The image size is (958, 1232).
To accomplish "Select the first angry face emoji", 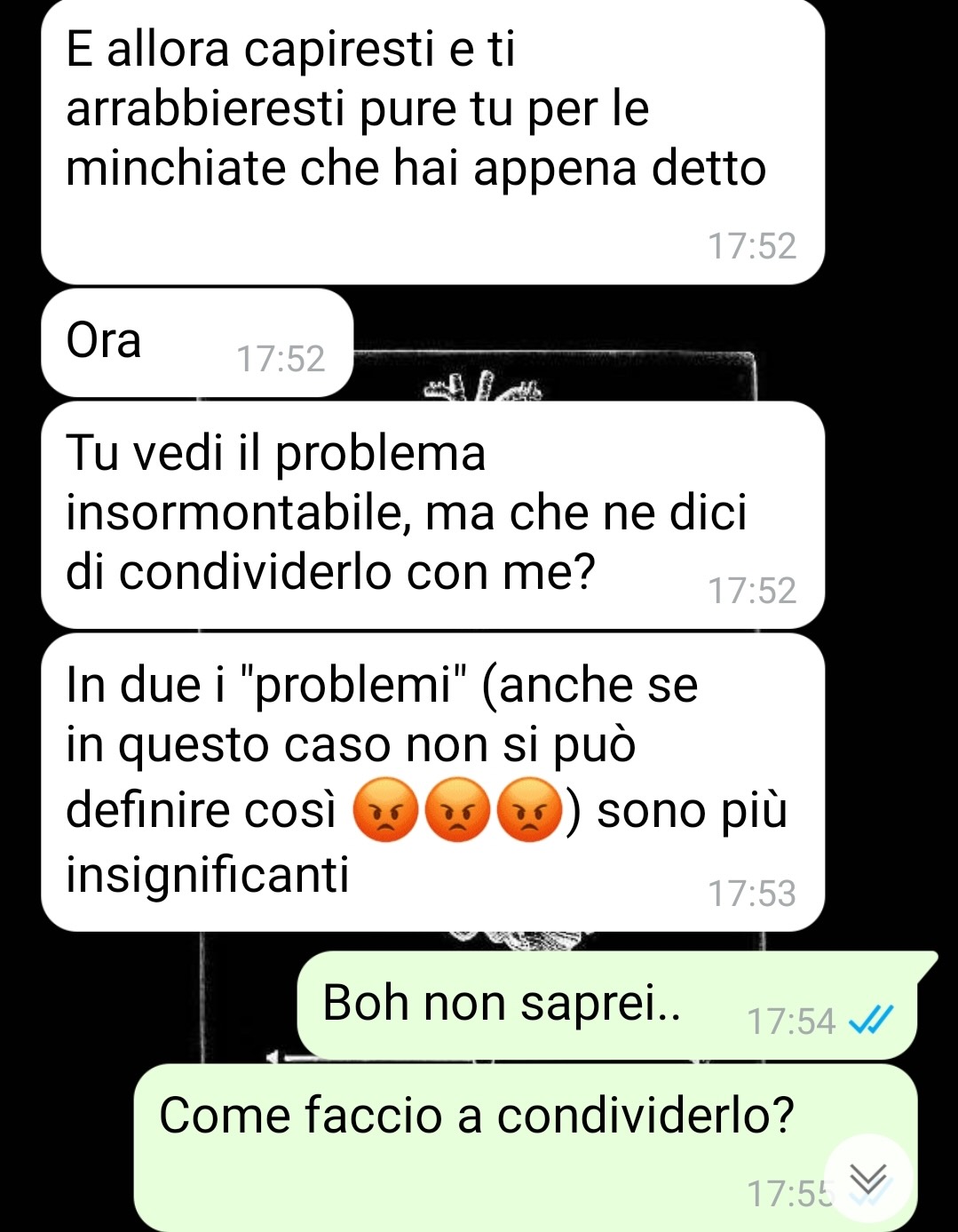I will click(385, 809).
